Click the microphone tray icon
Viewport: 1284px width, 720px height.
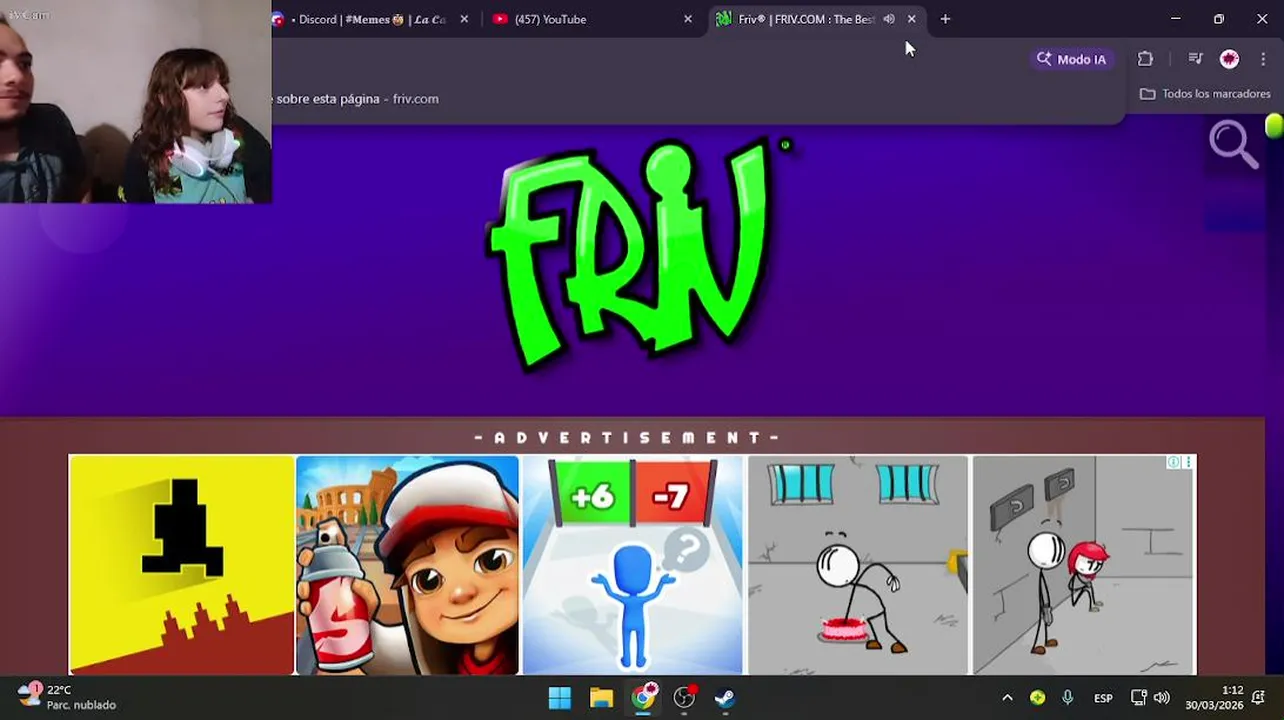(x=1067, y=698)
